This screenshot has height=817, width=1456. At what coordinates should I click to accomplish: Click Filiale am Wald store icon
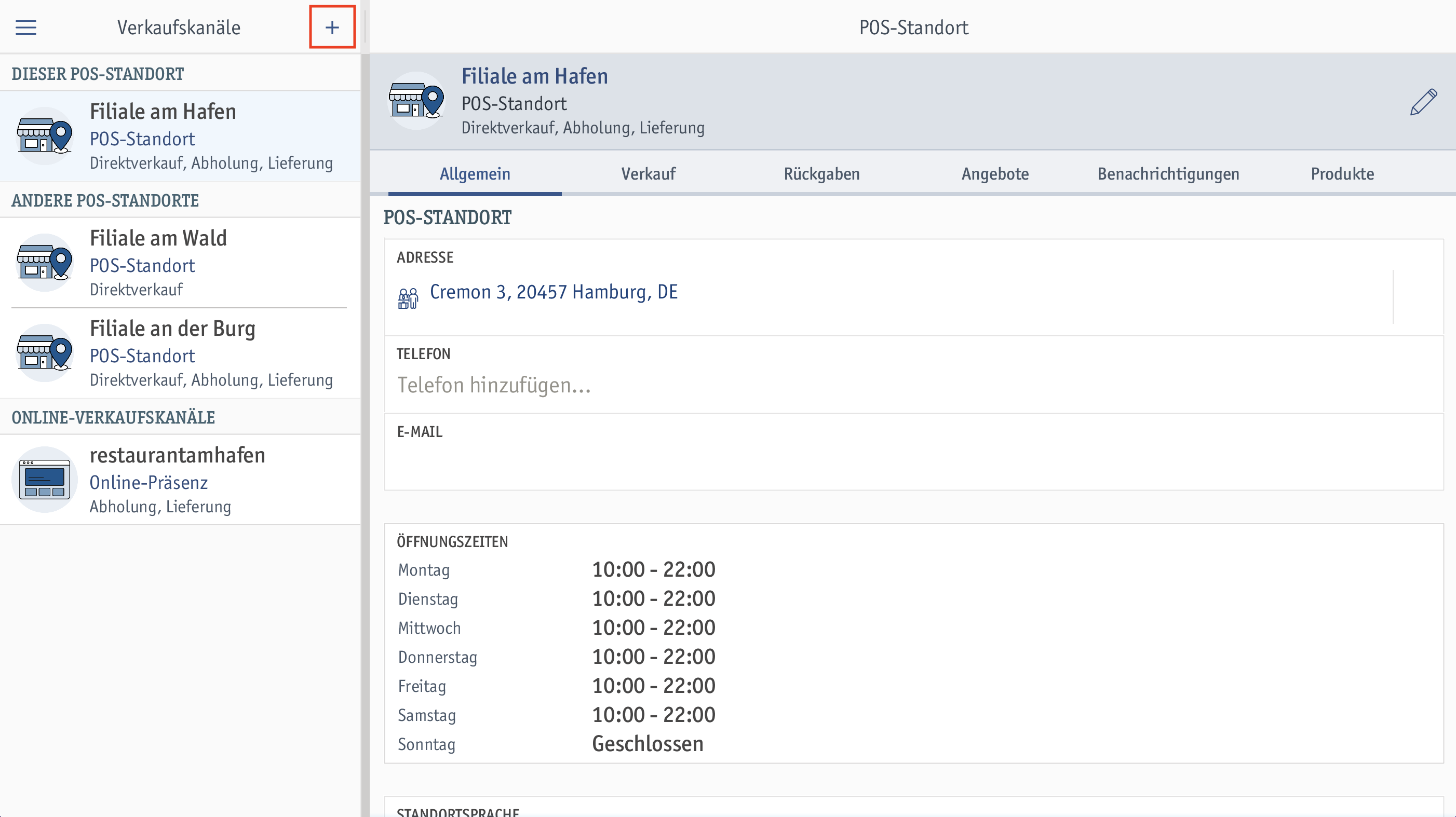click(x=45, y=263)
